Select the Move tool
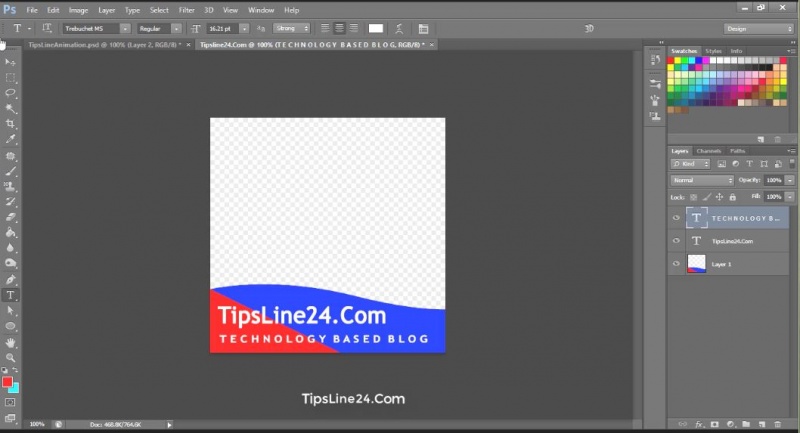 click(x=10, y=62)
